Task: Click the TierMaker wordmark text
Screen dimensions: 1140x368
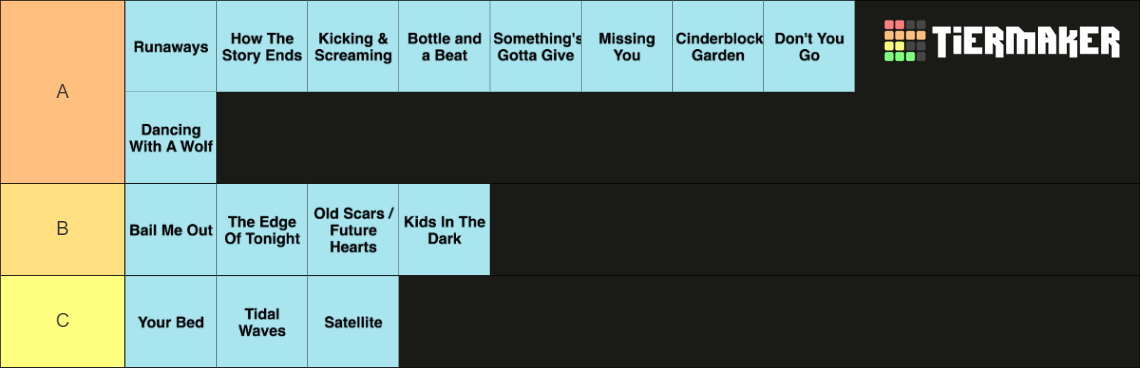Action: (x=1026, y=42)
